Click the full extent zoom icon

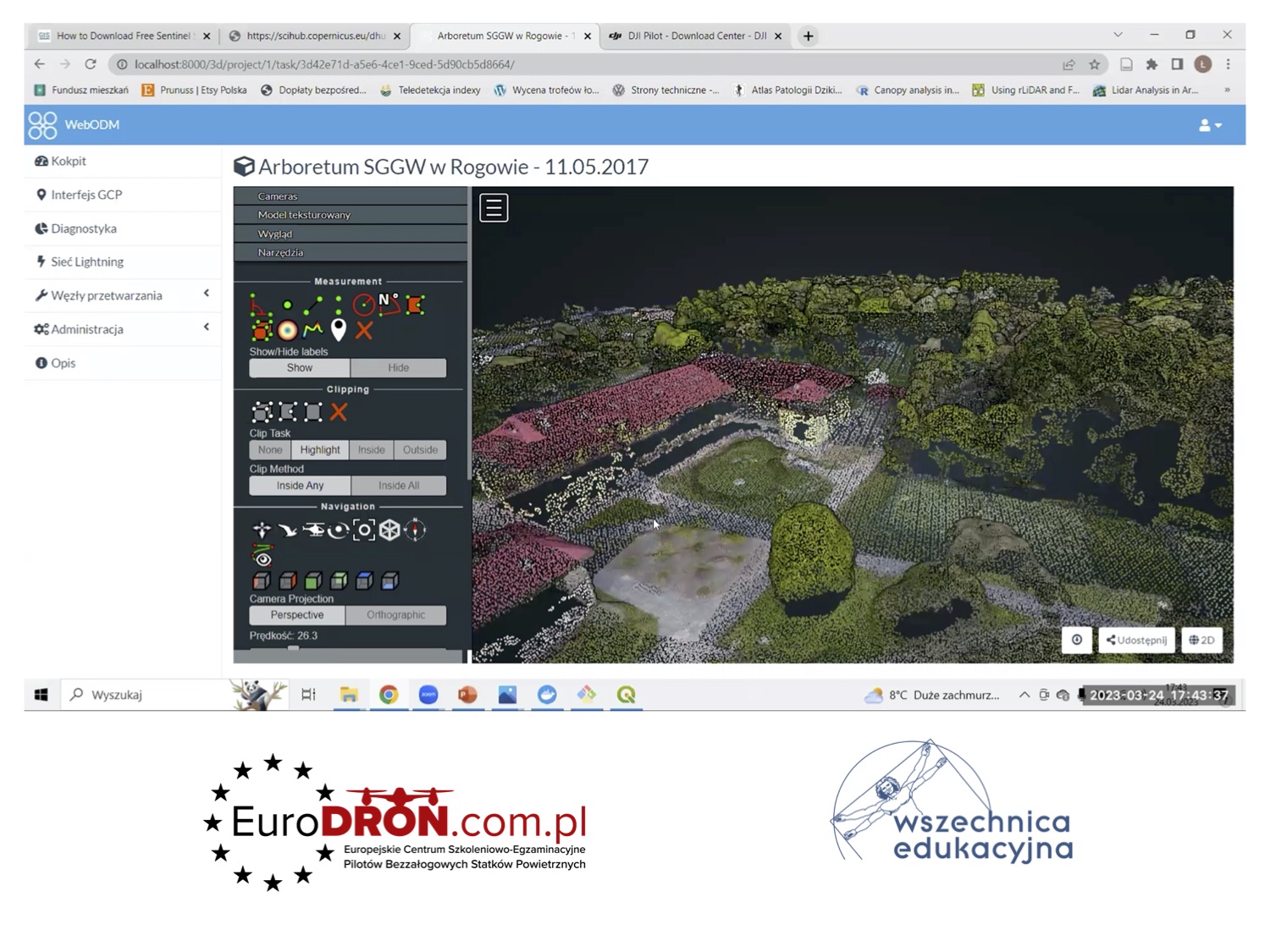click(364, 530)
